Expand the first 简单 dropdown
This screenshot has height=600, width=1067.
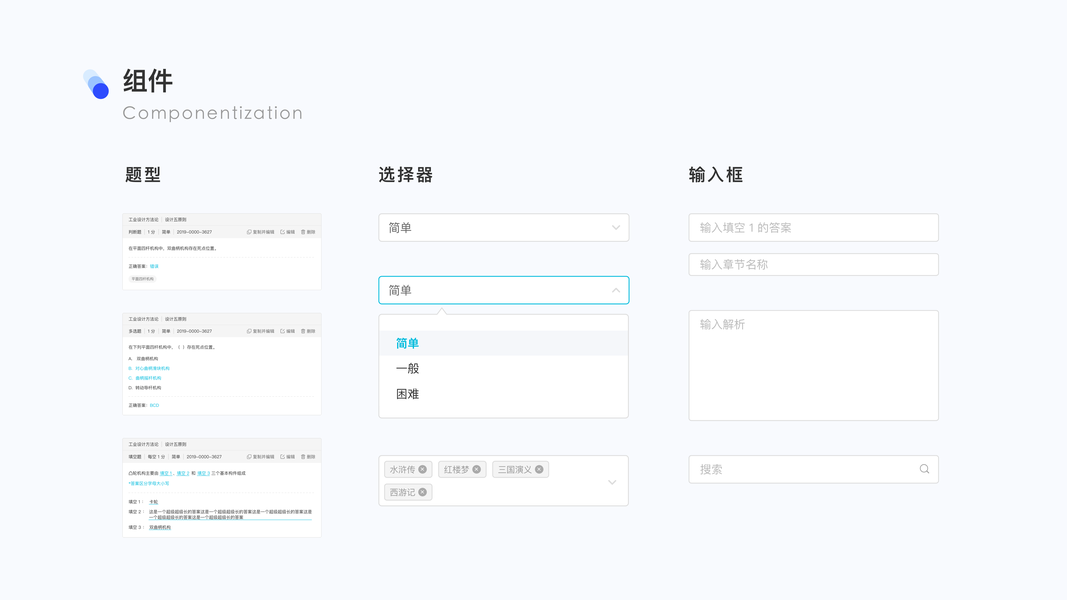(615, 228)
